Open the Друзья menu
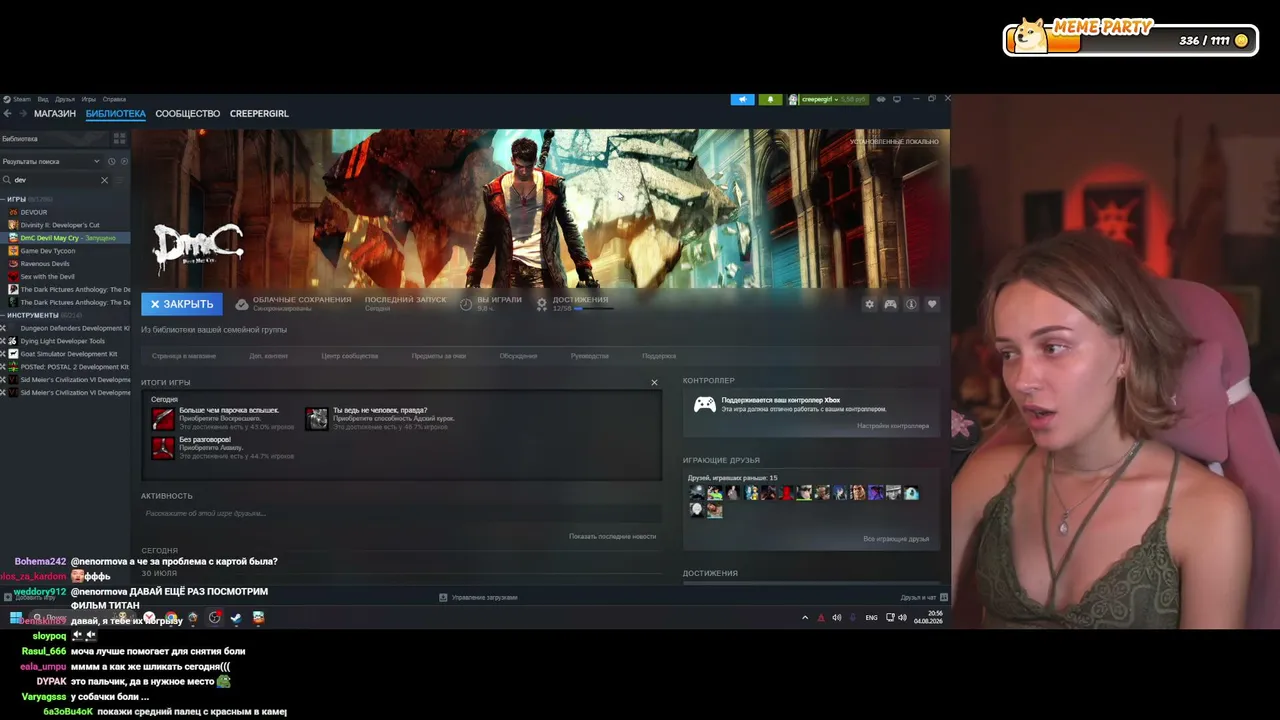1280x720 pixels. pyautogui.click(x=65, y=99)
